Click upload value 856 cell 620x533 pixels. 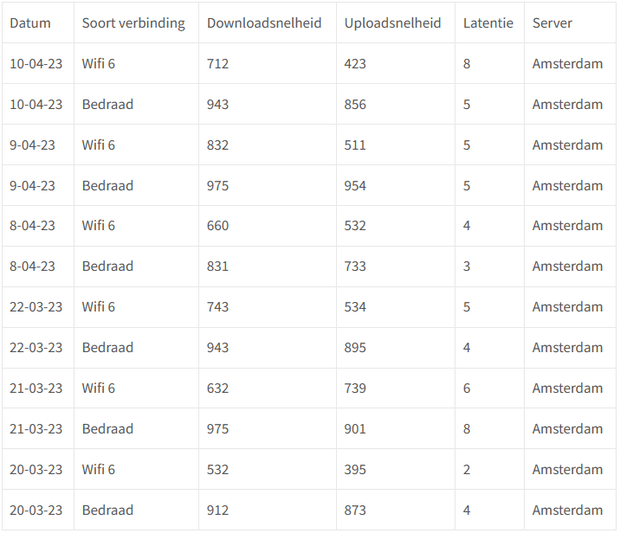(395, 104)
